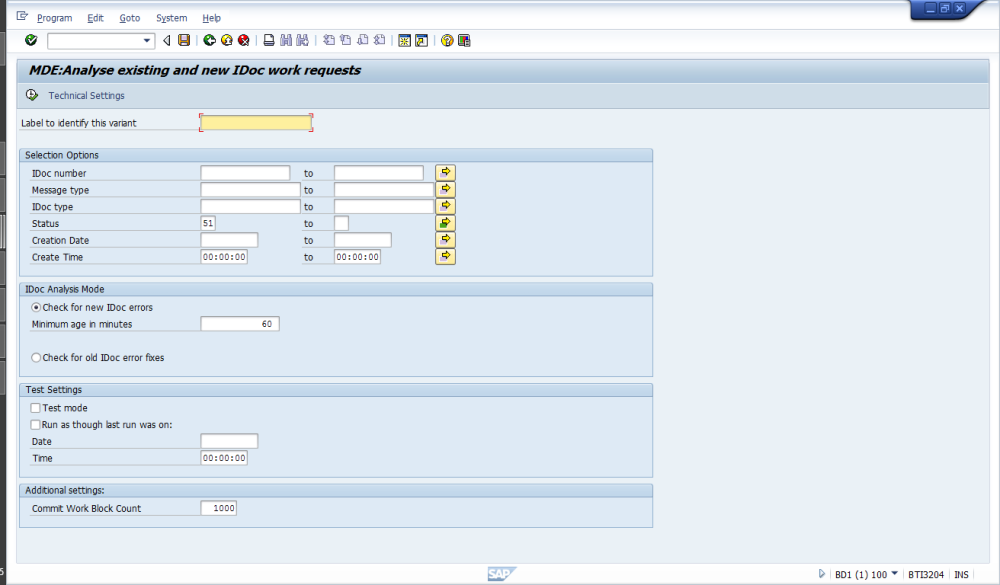Enable the Test mode checkbox
This screenshot has height=585, width=1000.
click(x=36, y=408)
